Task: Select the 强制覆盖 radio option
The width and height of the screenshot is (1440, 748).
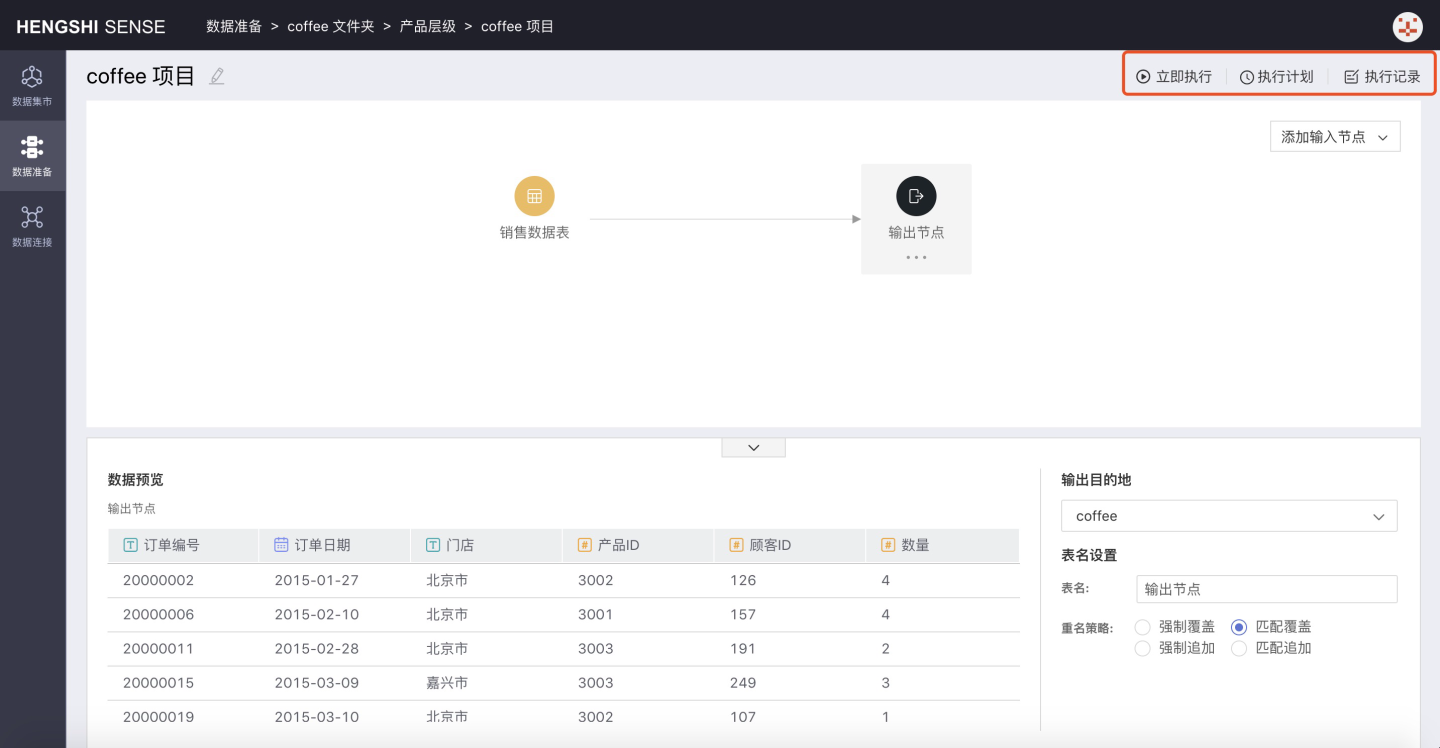Action: point(1143,627)
